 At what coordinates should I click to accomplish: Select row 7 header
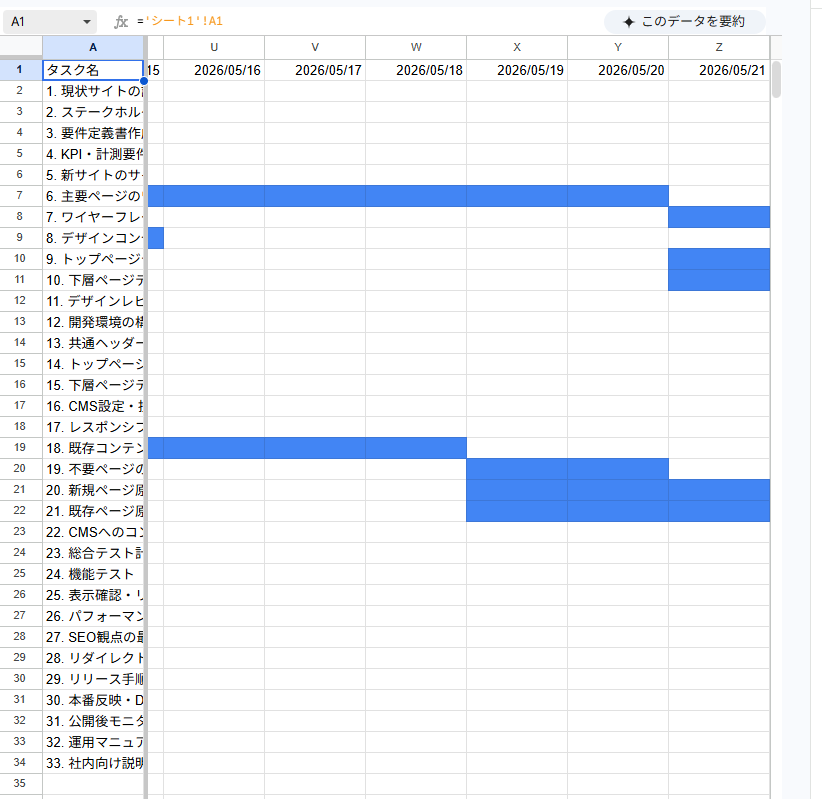20,196
